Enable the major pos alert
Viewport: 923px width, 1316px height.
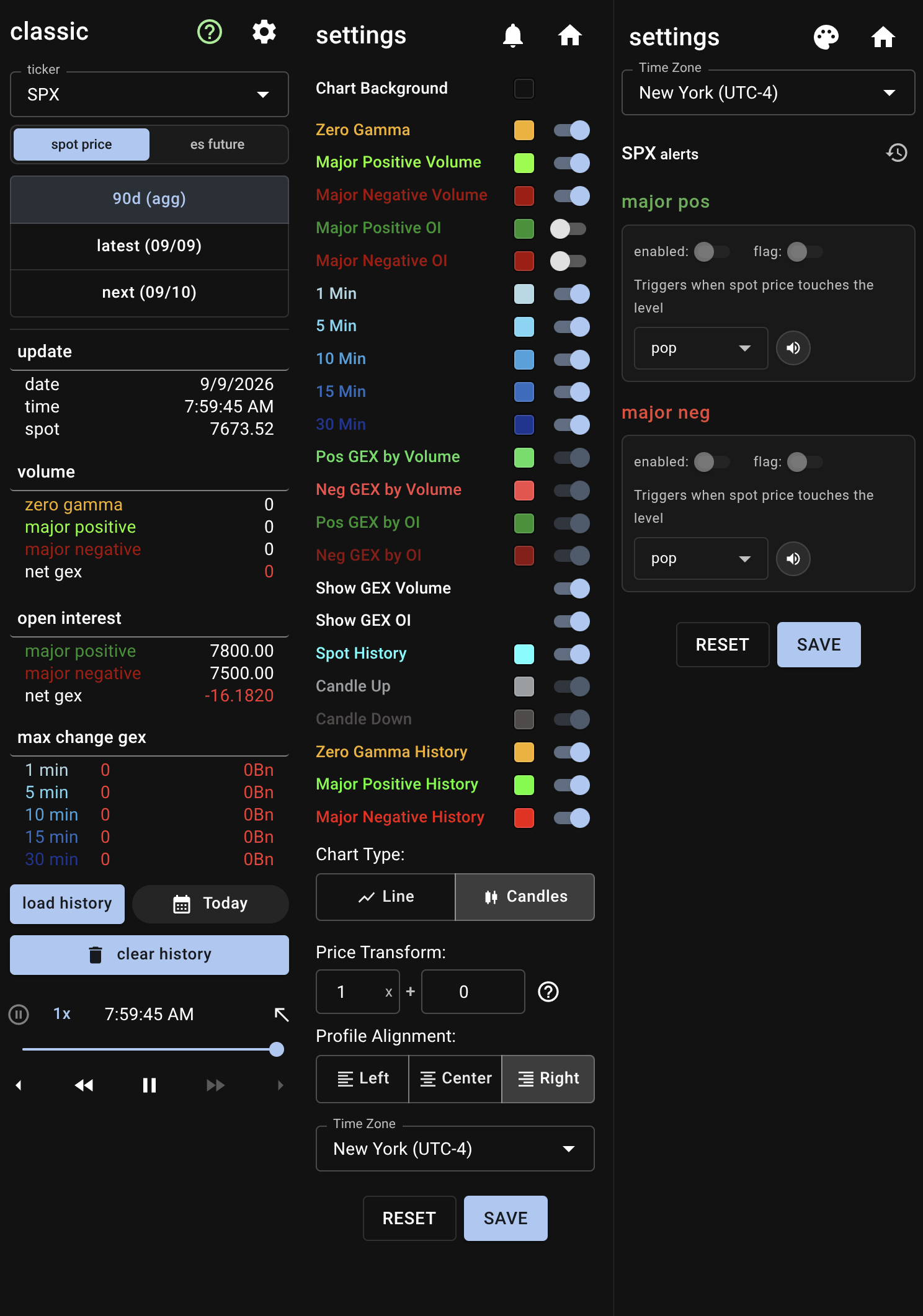[712, 252]
